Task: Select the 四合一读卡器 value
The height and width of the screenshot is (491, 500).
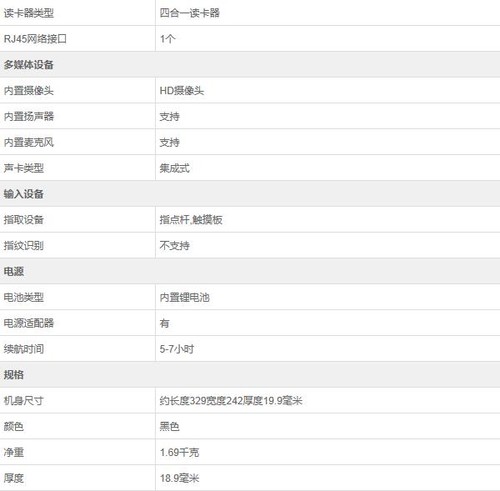Action: [x=189, y=13]
